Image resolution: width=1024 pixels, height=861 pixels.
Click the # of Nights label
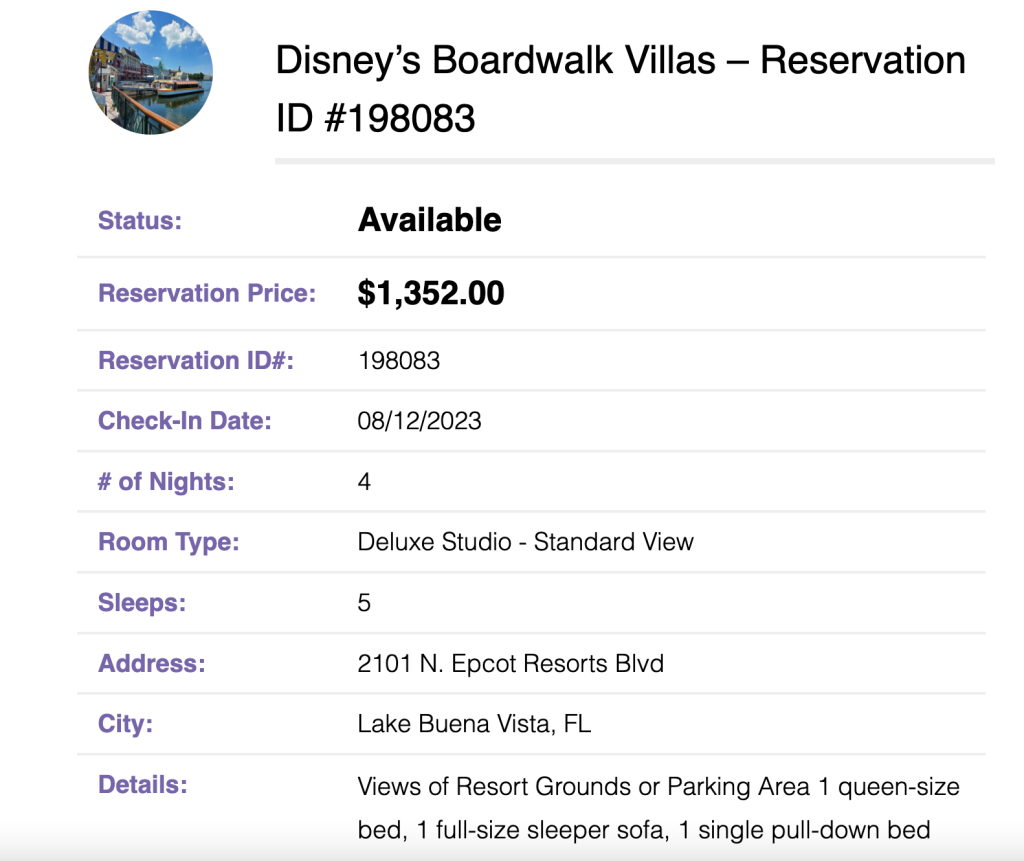tap(166, 482)
